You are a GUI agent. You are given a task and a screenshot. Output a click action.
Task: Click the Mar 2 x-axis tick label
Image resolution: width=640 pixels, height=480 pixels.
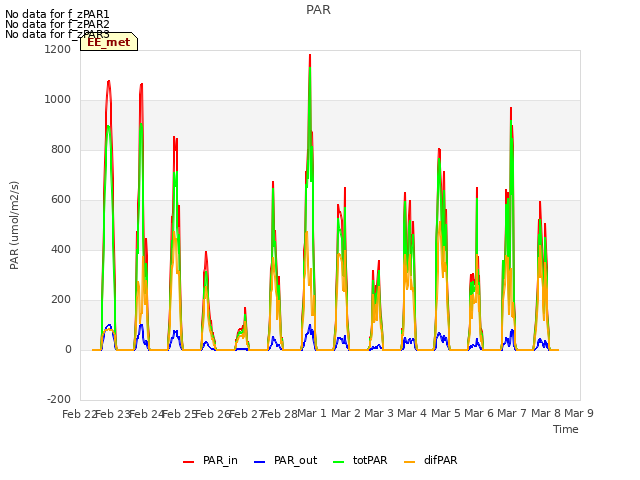click(345, 413)
